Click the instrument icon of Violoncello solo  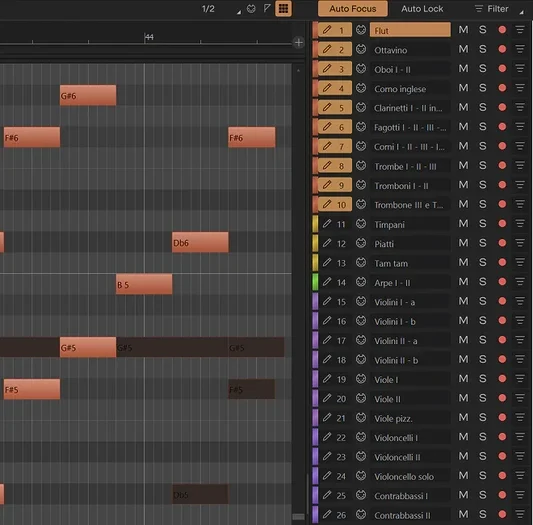tap(361, 475)
